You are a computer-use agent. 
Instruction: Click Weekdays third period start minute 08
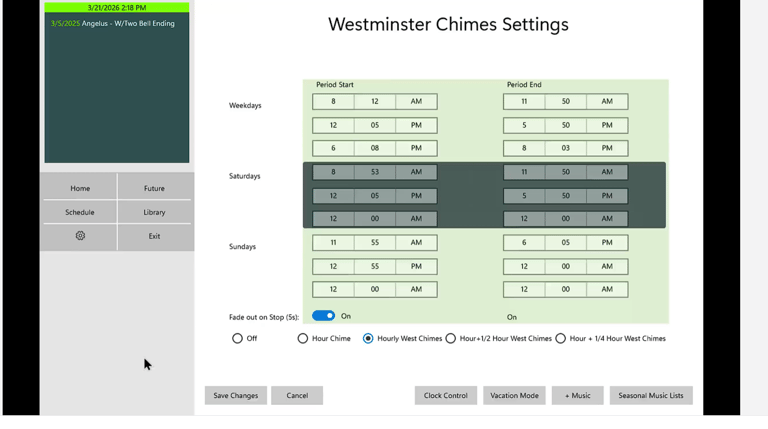[375, 148]
